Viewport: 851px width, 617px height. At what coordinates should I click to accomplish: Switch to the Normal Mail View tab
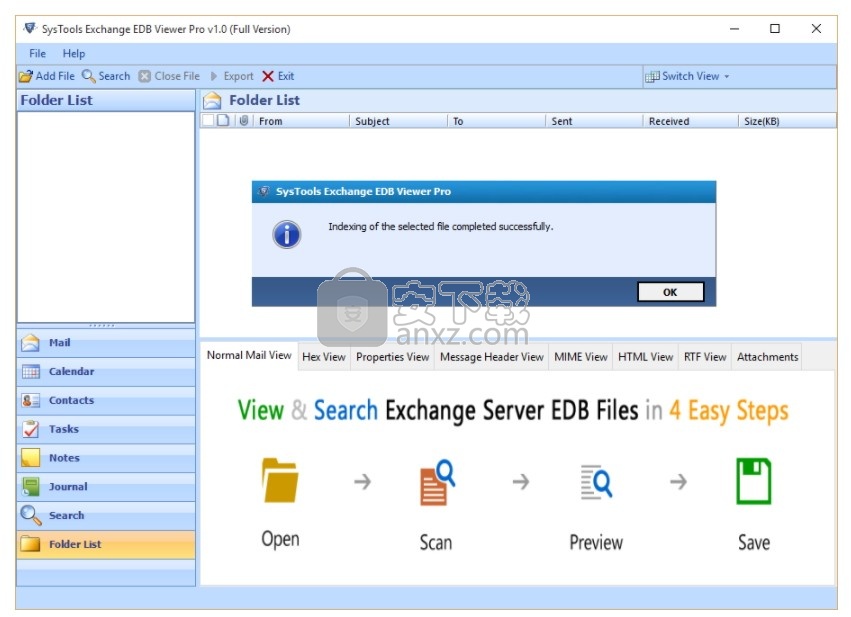click(249, 355)
